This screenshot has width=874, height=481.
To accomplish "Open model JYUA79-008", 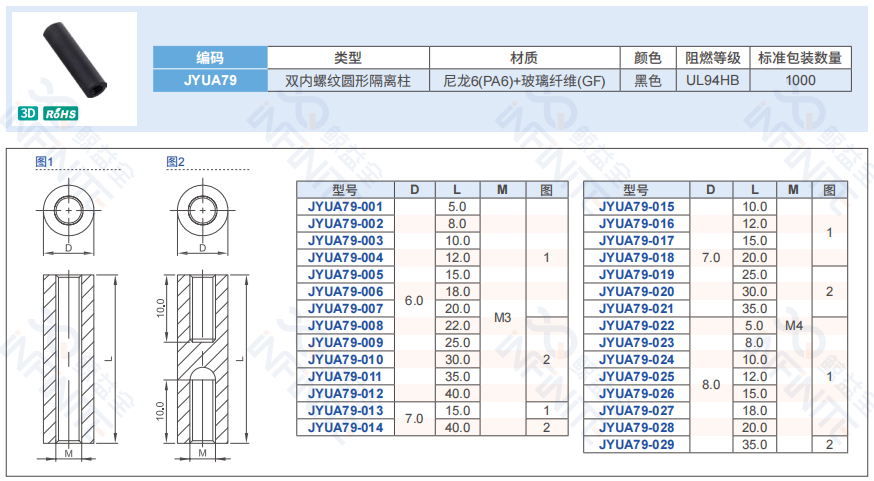I will coord(345,325).
